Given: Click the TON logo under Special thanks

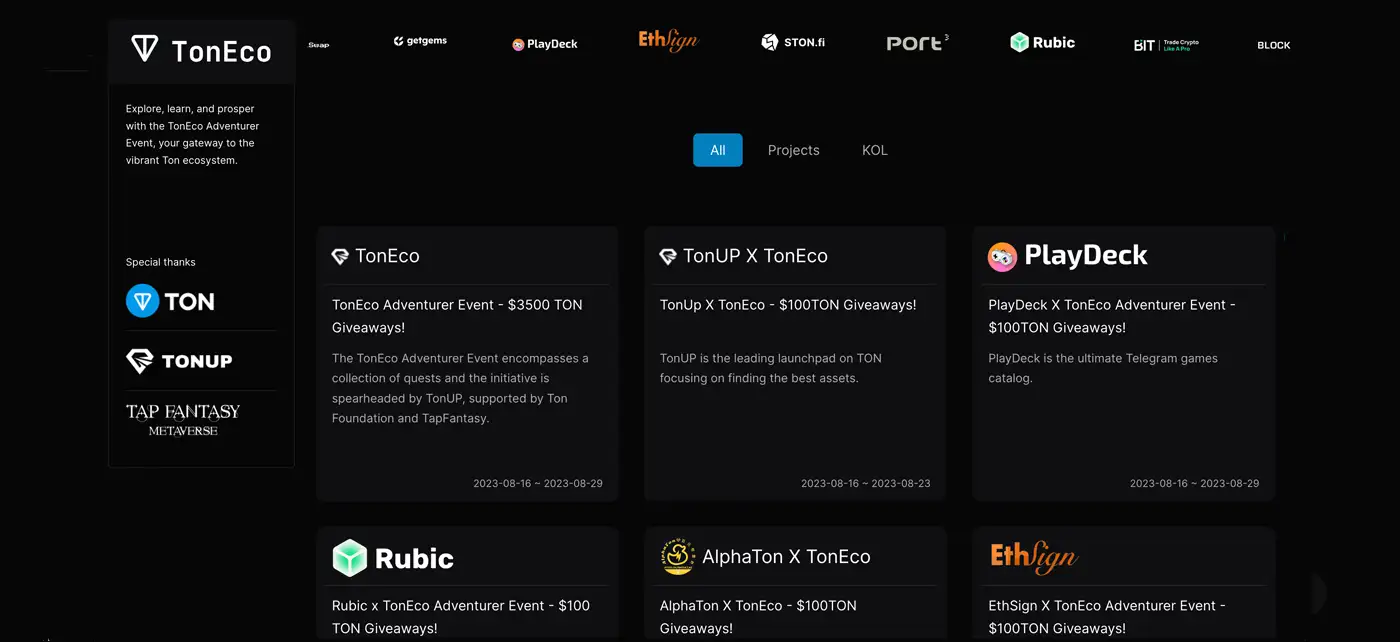Looking at the screenshot, I should (170, 301).
